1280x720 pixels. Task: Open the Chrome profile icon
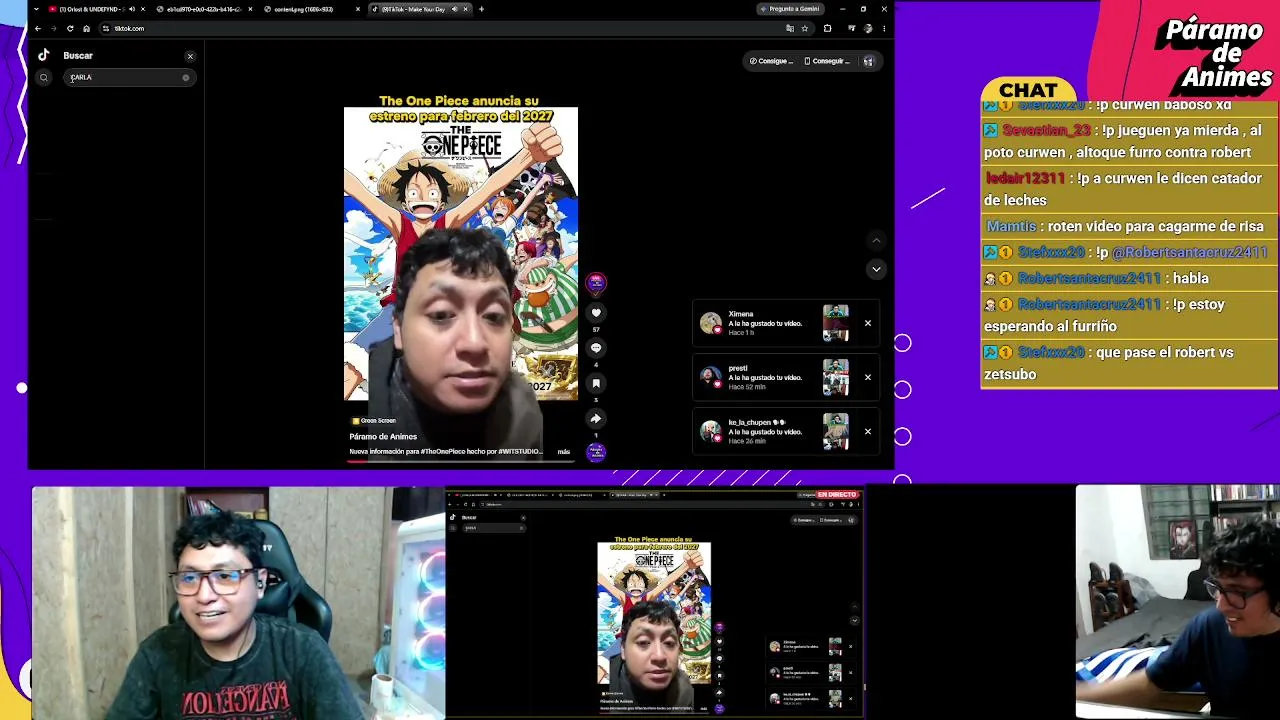[x=867, y=28]
